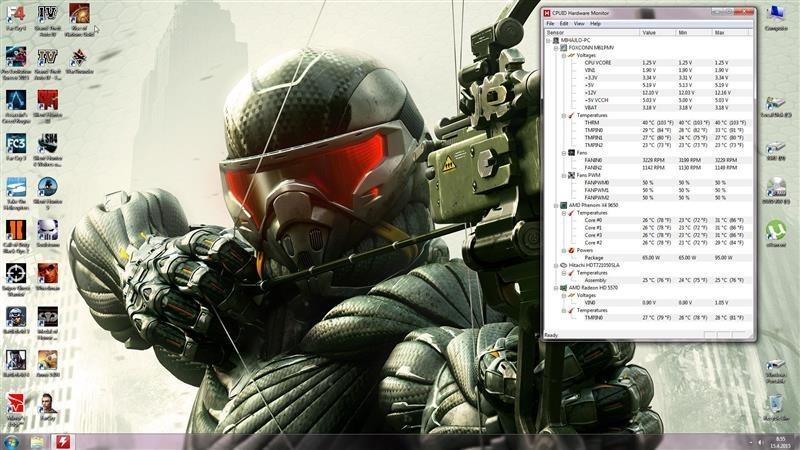Screen dimensions: 800x450
Task: Select the Pro Evolution Soccer 2013 shortcut
Action: [16, 57]
